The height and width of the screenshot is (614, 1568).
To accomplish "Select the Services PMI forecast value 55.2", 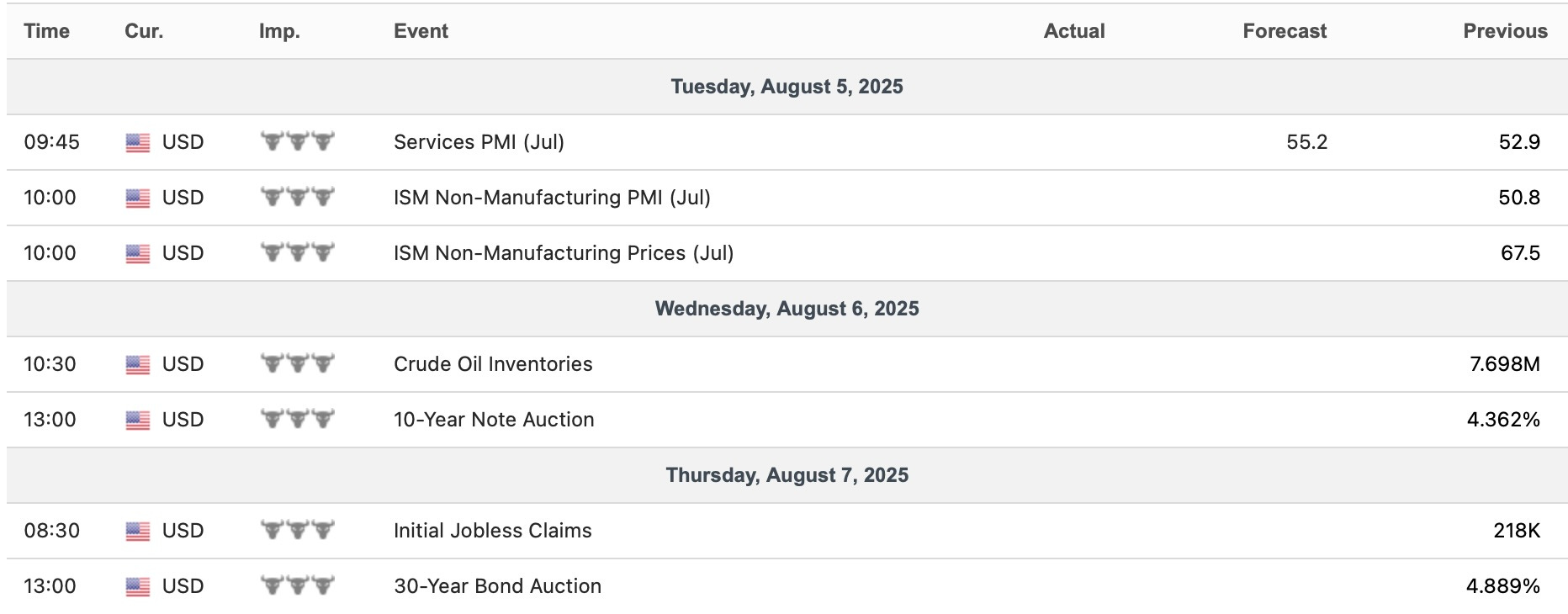I will tap(1306, 142).
